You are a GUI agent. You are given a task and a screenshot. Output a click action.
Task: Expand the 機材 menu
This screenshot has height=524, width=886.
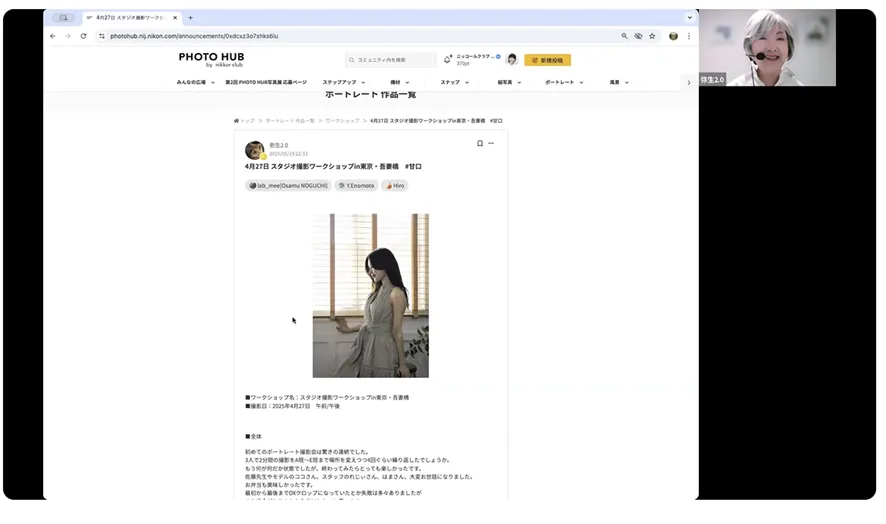pos(399,83)
